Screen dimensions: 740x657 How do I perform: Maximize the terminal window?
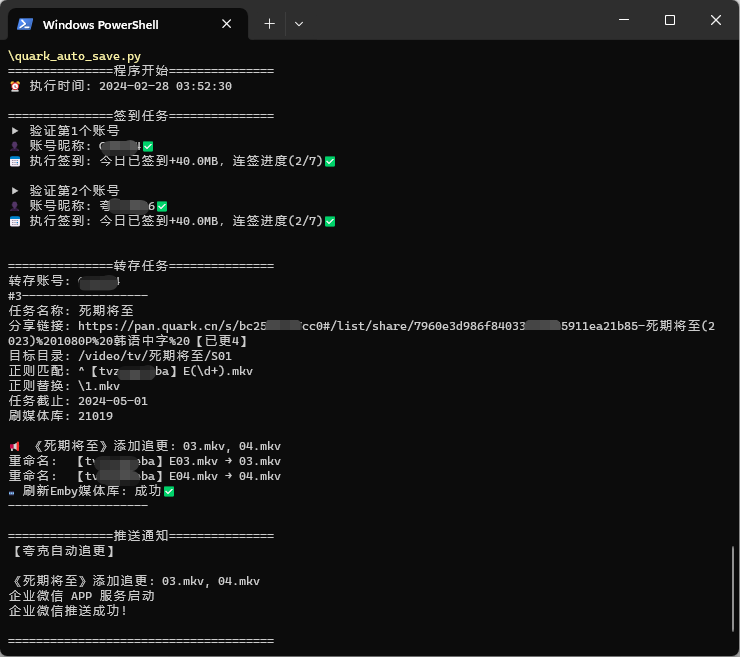coord(670,20)
